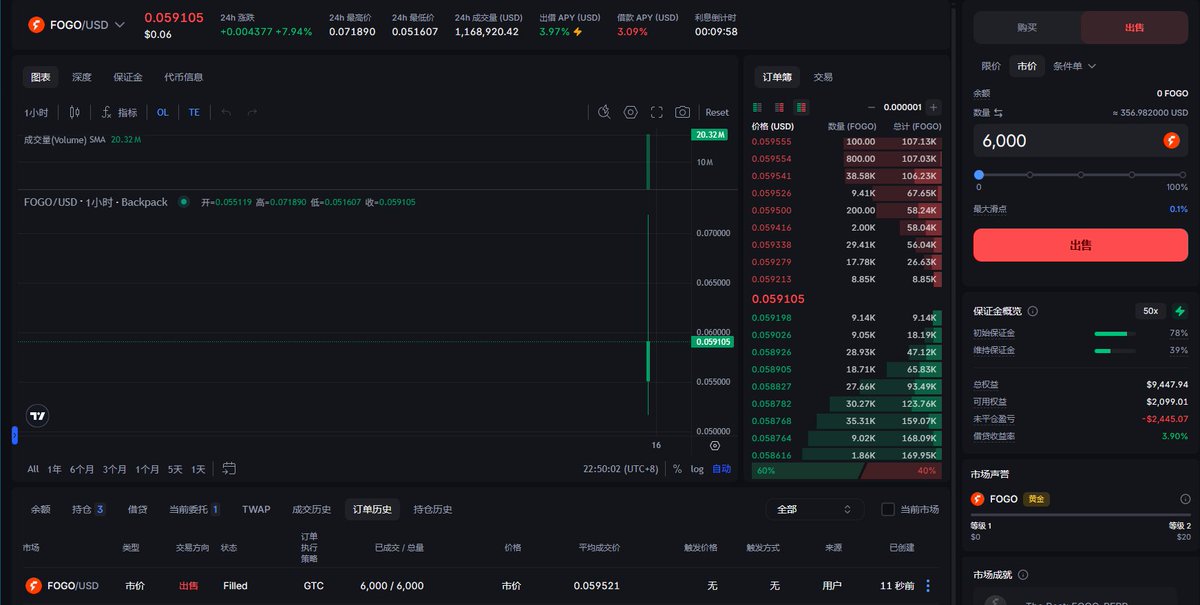Open the 成交历史 tab
Viewport: 1200px width, 605px height.
pyautogui.click(x=311, y=509)
